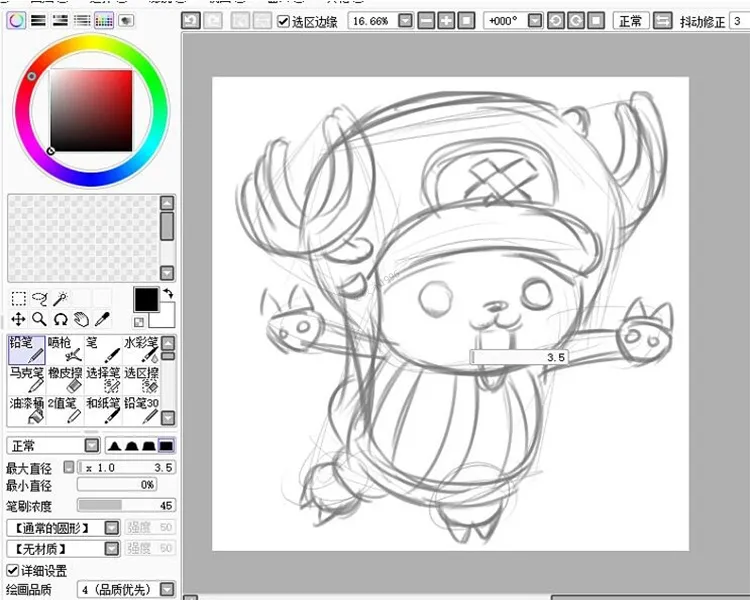750x600 pixels.
Task: Select the 水彩笔 watercolor brush
Action: pos(141,350)
